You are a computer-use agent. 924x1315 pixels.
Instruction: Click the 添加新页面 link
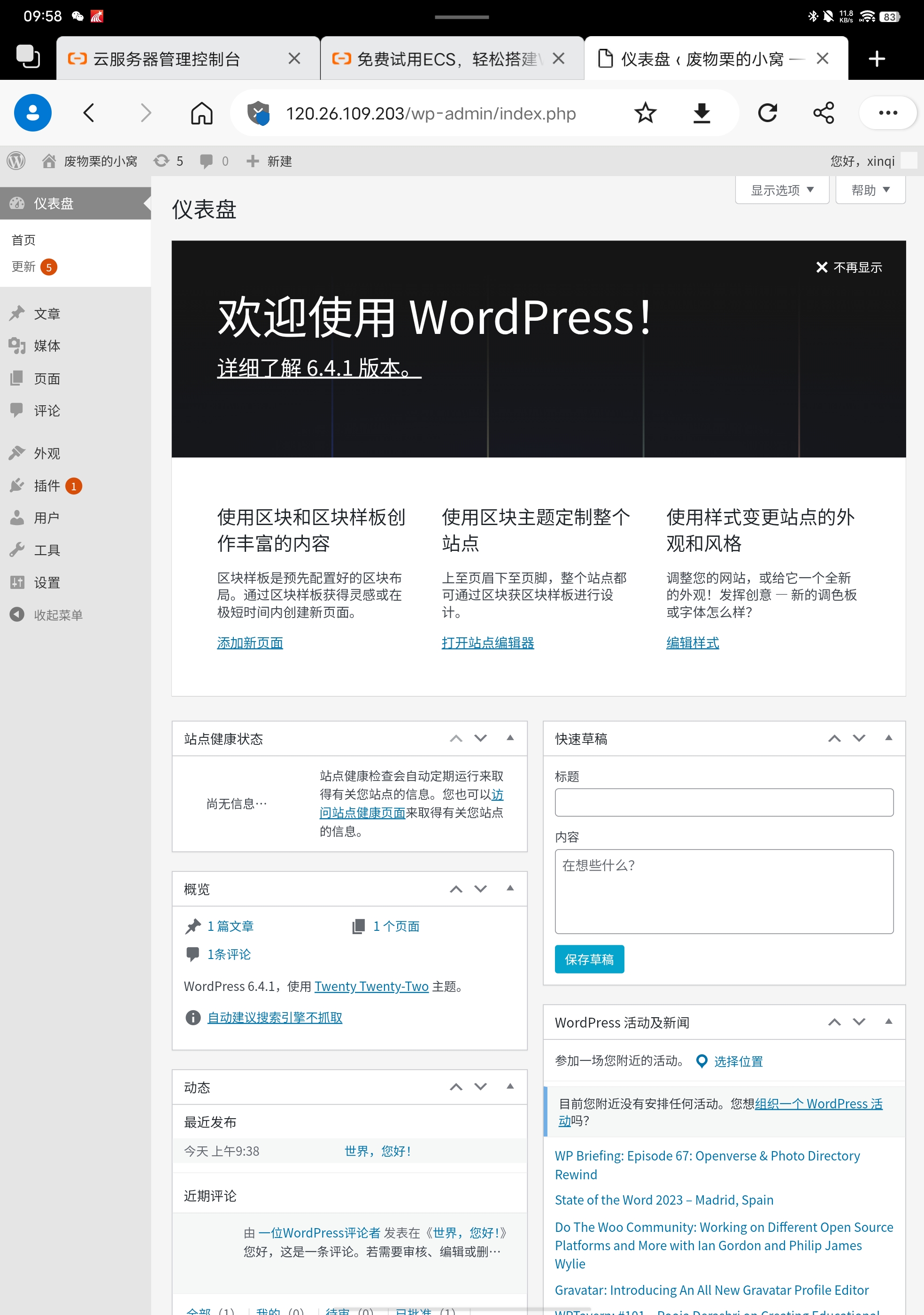click(250, 642)
